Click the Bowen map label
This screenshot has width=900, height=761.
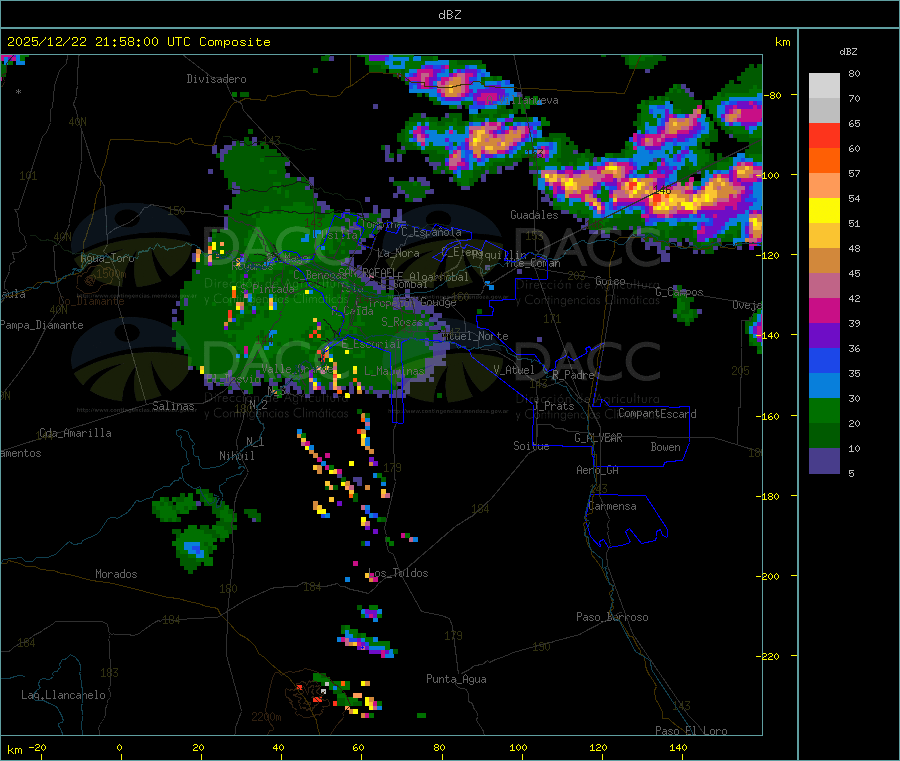pos(665,447)
